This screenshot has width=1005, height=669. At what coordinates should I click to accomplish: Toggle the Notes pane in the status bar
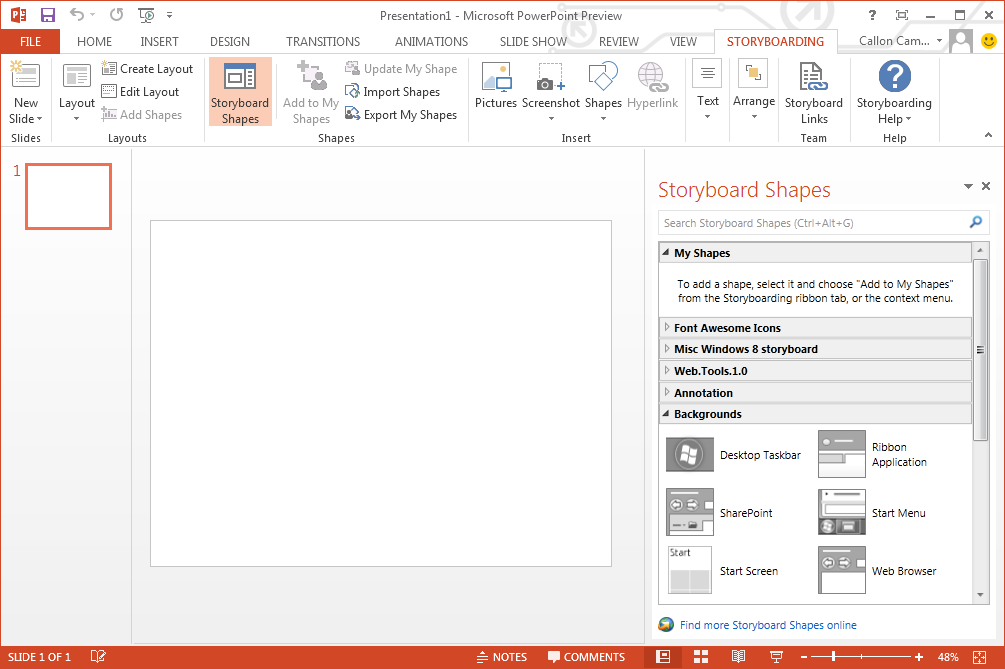pos(501,657)
